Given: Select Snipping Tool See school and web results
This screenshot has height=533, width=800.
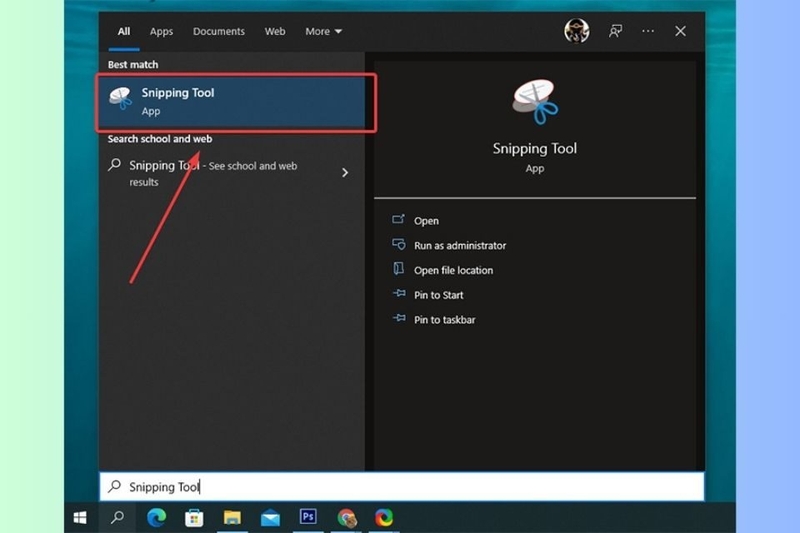Looking at the screenshot, I should 232,173.
